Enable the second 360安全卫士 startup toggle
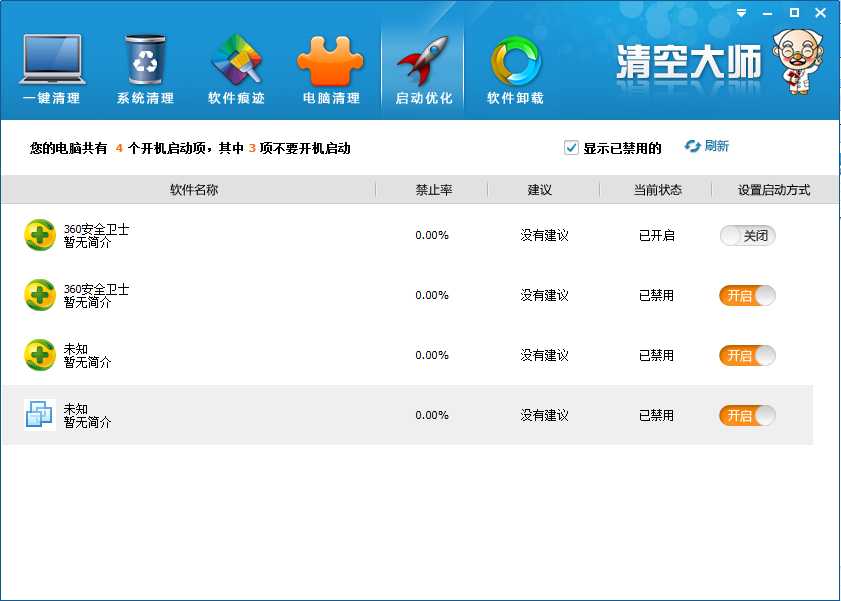Viewport: 841px width, 601px height. pos(747,296)
